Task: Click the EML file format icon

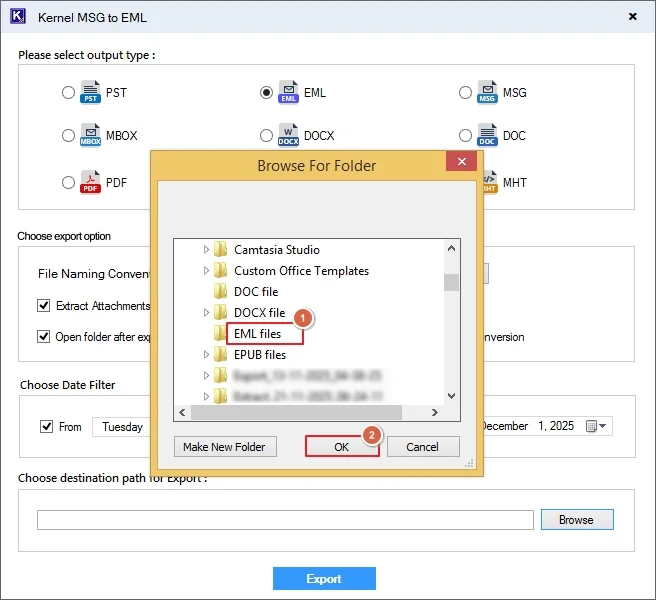Action: [x=288, y=93]
